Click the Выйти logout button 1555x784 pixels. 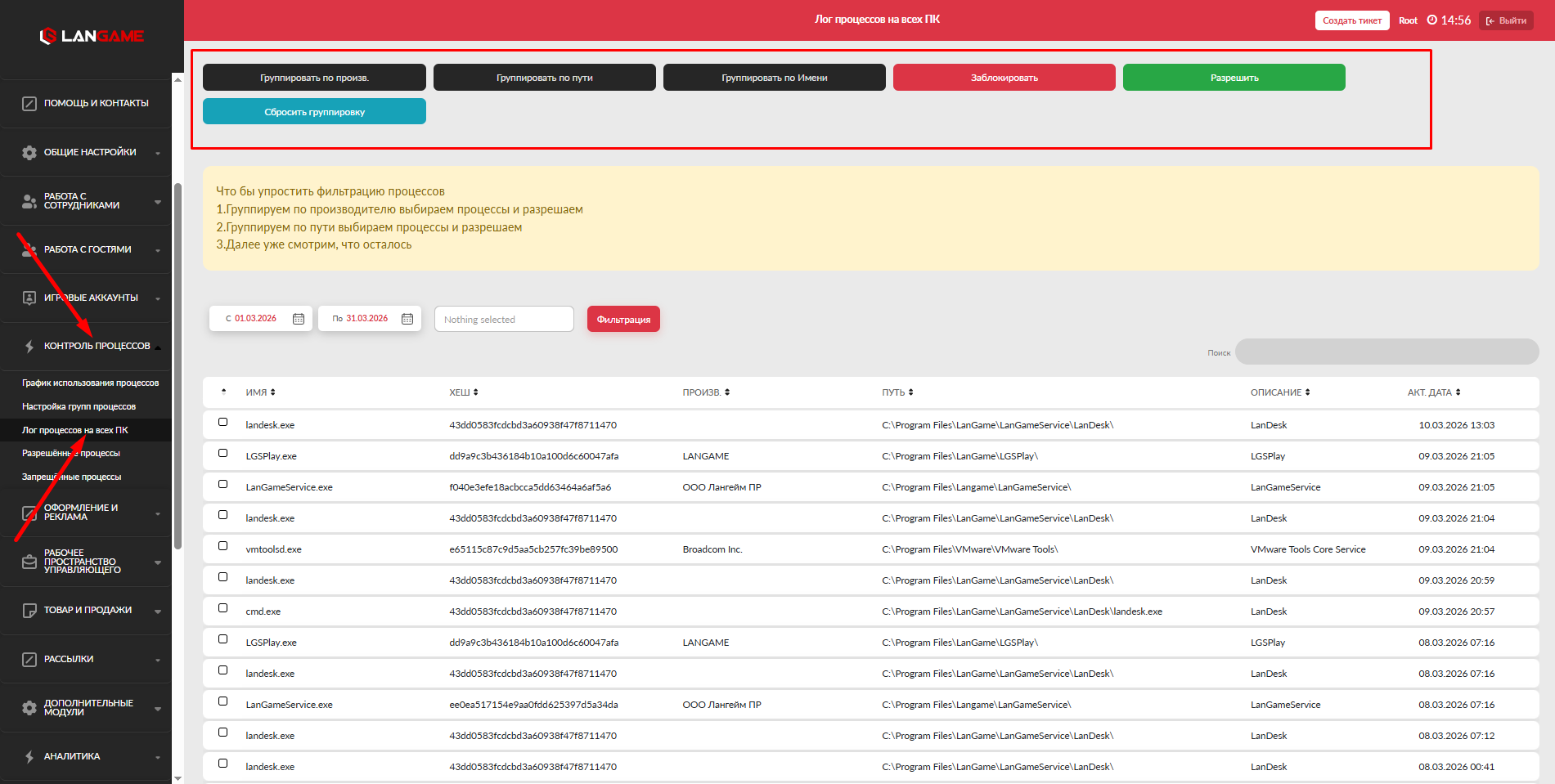pos(1506,20)
